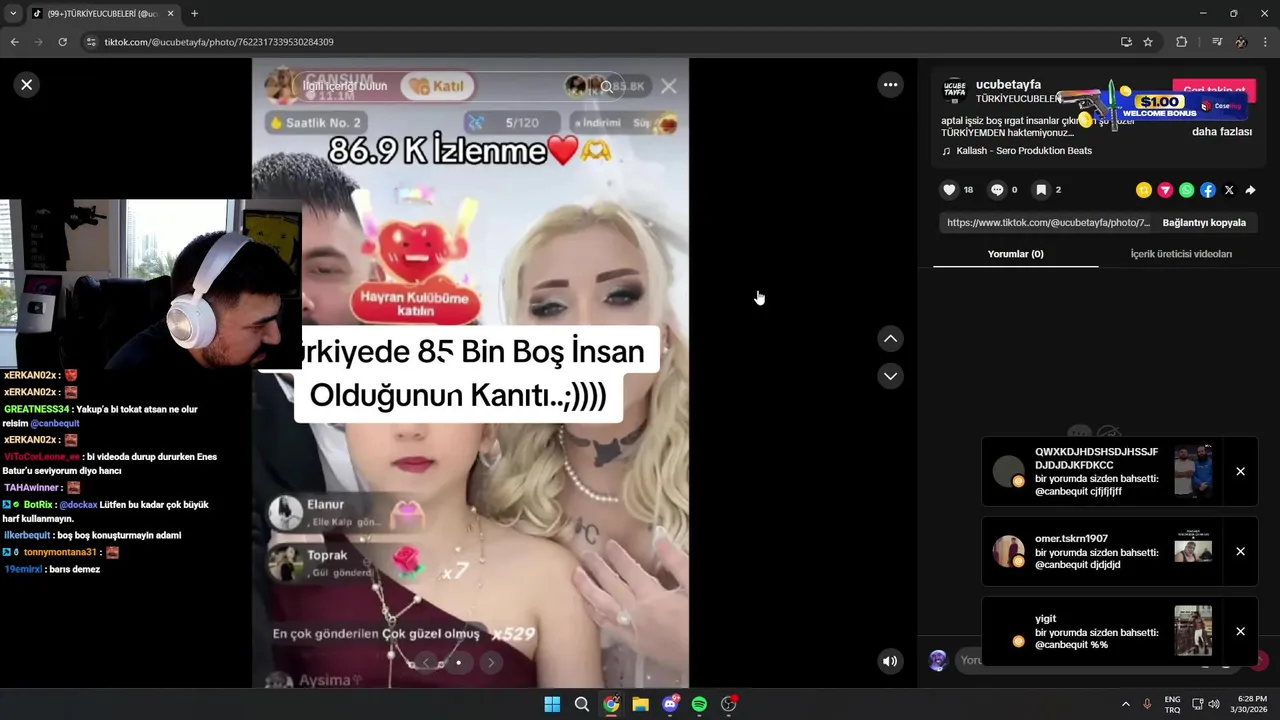Go to previous photo slide arrow
Viewport: 1280px width, 720px height.
click(x=427, y=662)
